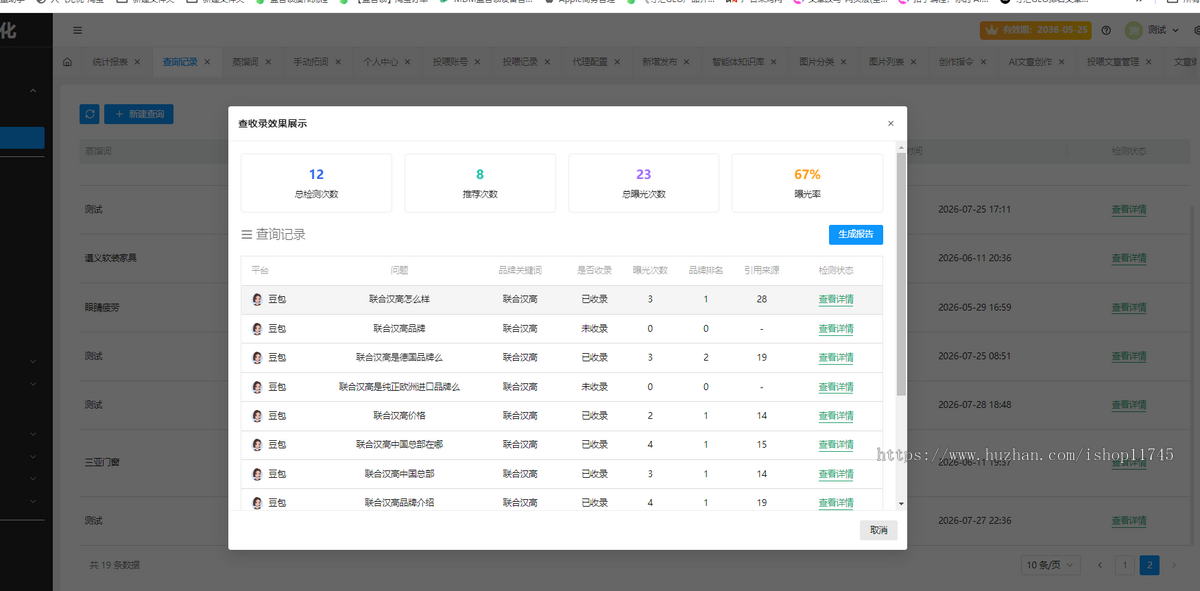Click the 有效期 membership badge

click(1035, 31)
